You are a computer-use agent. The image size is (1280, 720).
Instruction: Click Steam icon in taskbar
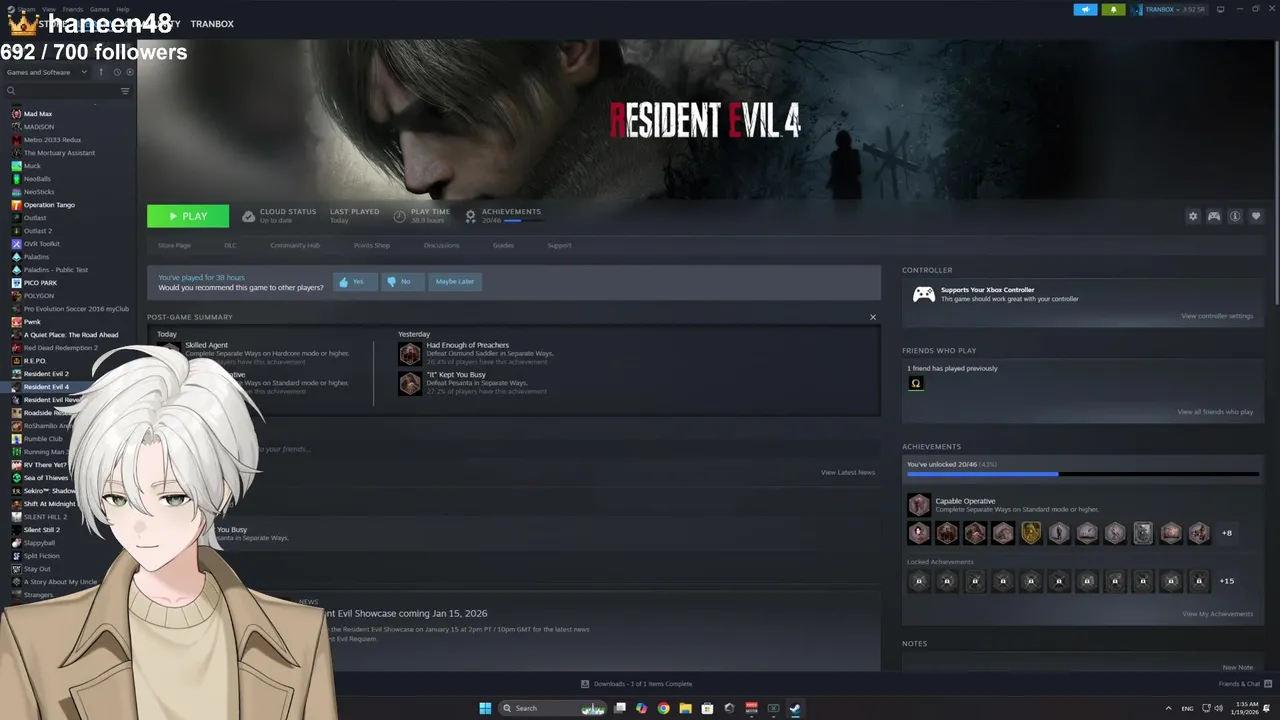795,708
